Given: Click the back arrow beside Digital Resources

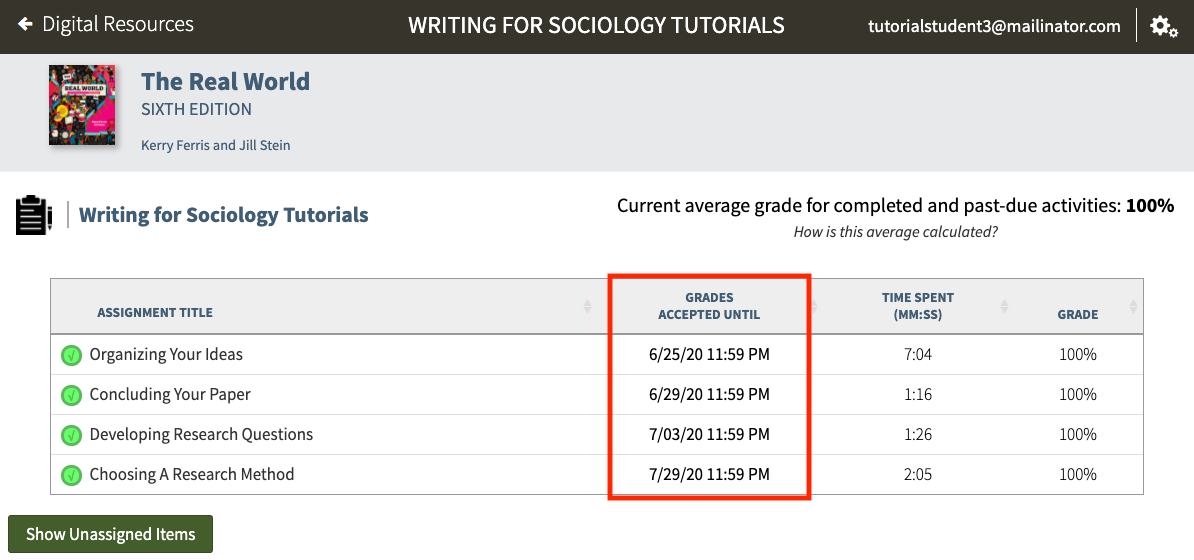Looking at the screenshot, I should [x=25, y=24].
